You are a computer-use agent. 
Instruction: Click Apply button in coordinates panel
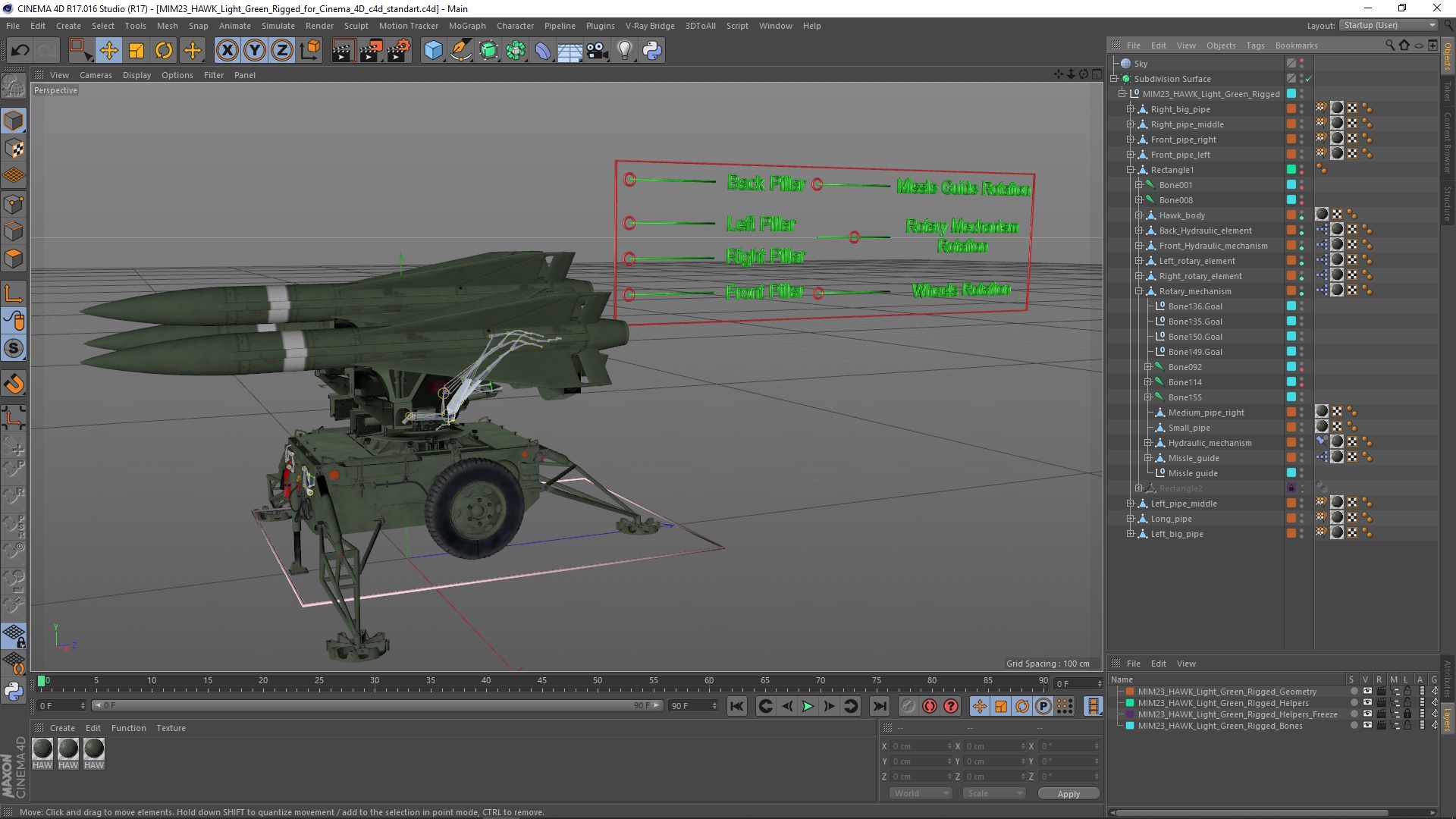tap(1066, 793)
